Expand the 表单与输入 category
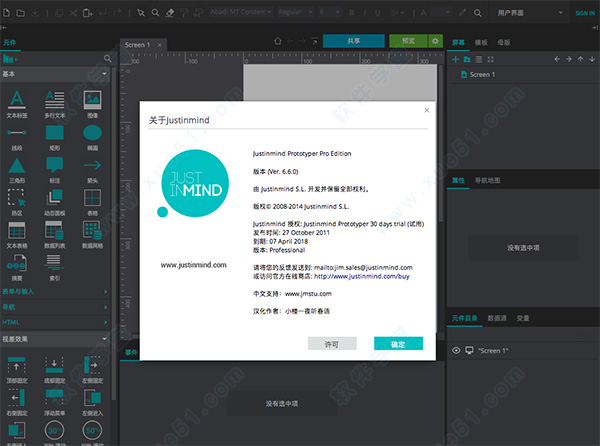Viewport: 600px width, 446px height. point(55,291)
